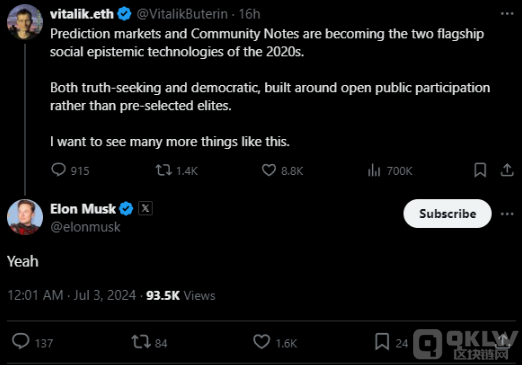Open the @elonmusk handle link
The height and width of the screenshot is (365, 522).
pyautogui.click(x=85, y=227)
